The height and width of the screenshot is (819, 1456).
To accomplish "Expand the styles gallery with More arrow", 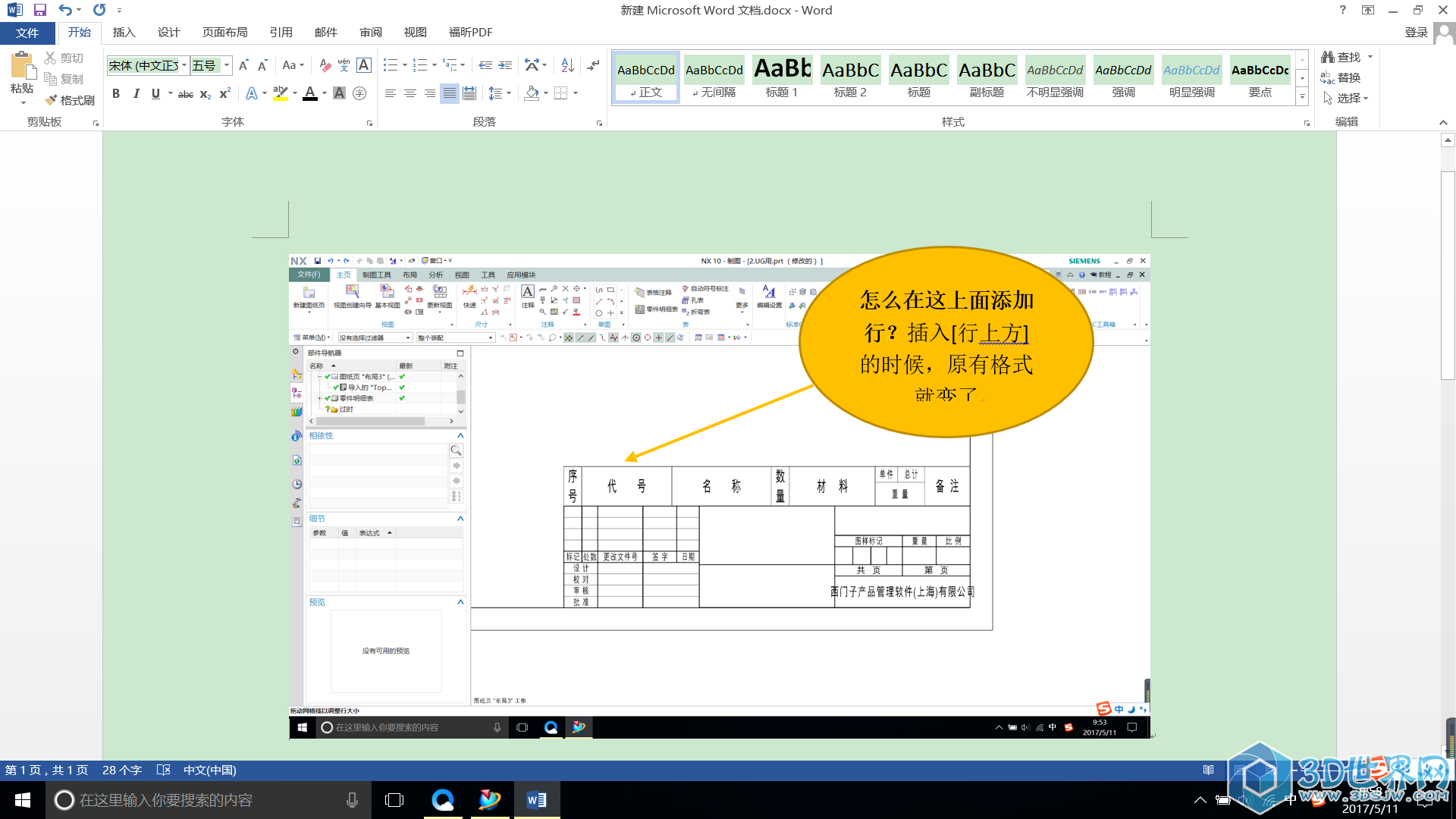I will (x=1302, y=98).
